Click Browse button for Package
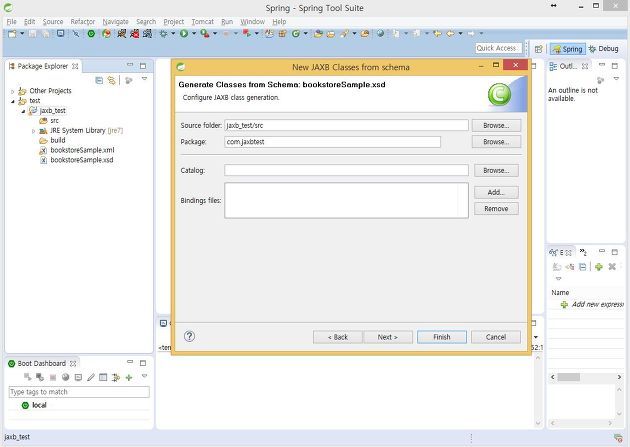This screenshot has height=447, width=630. 496,142
